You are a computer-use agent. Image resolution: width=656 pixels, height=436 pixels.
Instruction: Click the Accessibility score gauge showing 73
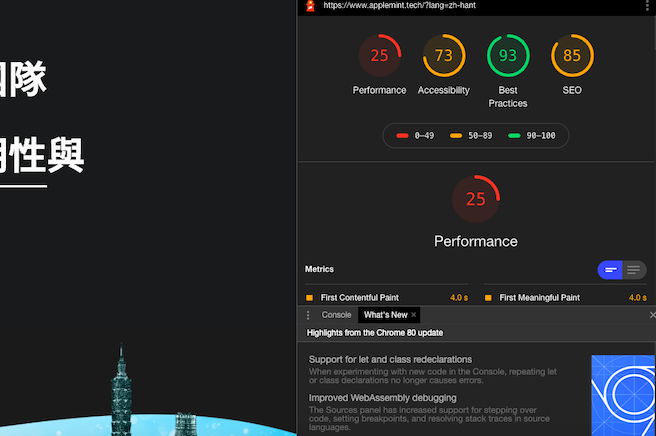pyautogui.click(x=443, y=56)
